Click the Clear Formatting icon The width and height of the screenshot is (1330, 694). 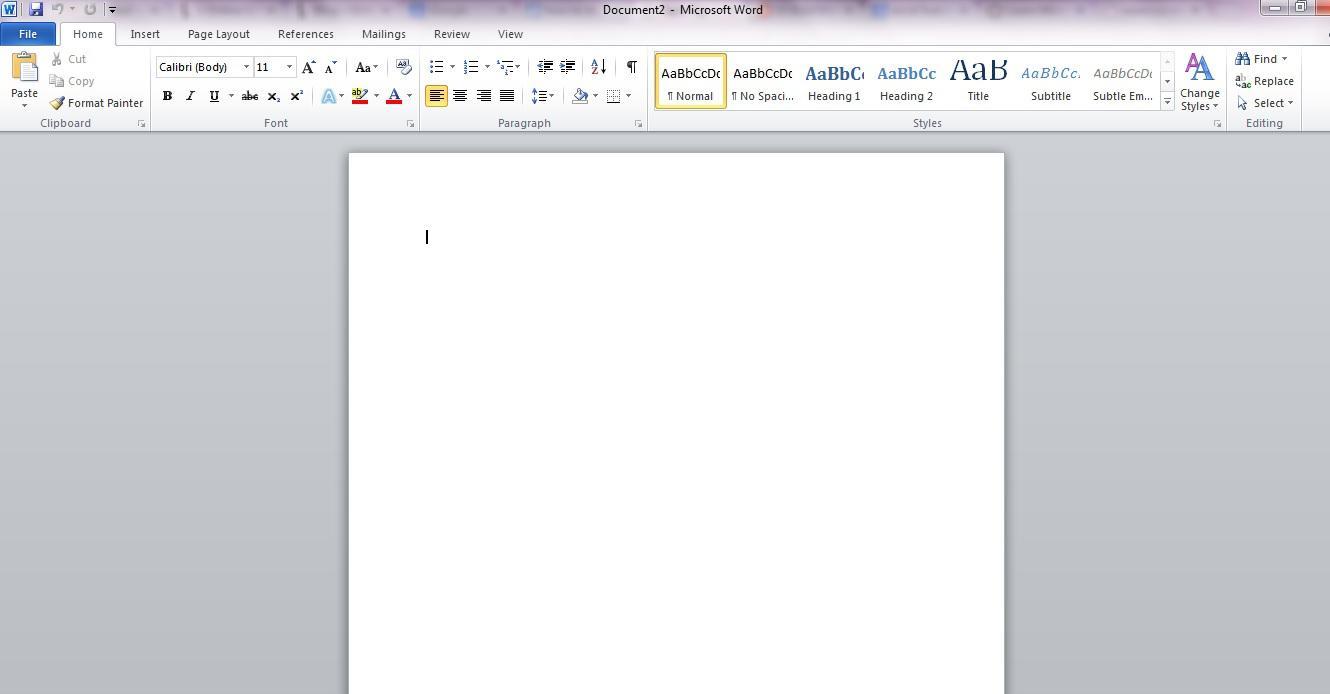click(x=403, y=67)
